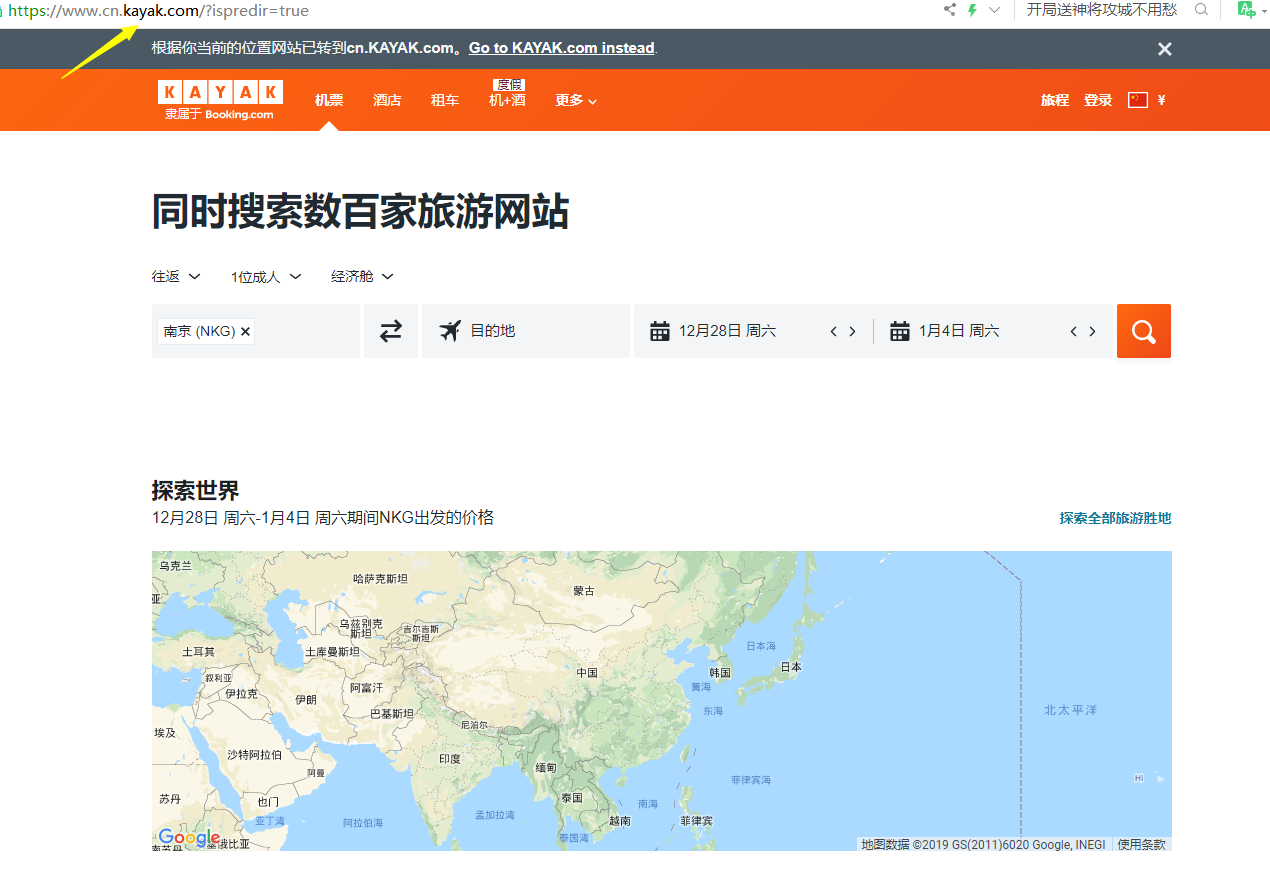Image resolution: width=1270 pixels, height=877 pixels.
Task: Open 旅程 trips in the header
Action: 1055,100
